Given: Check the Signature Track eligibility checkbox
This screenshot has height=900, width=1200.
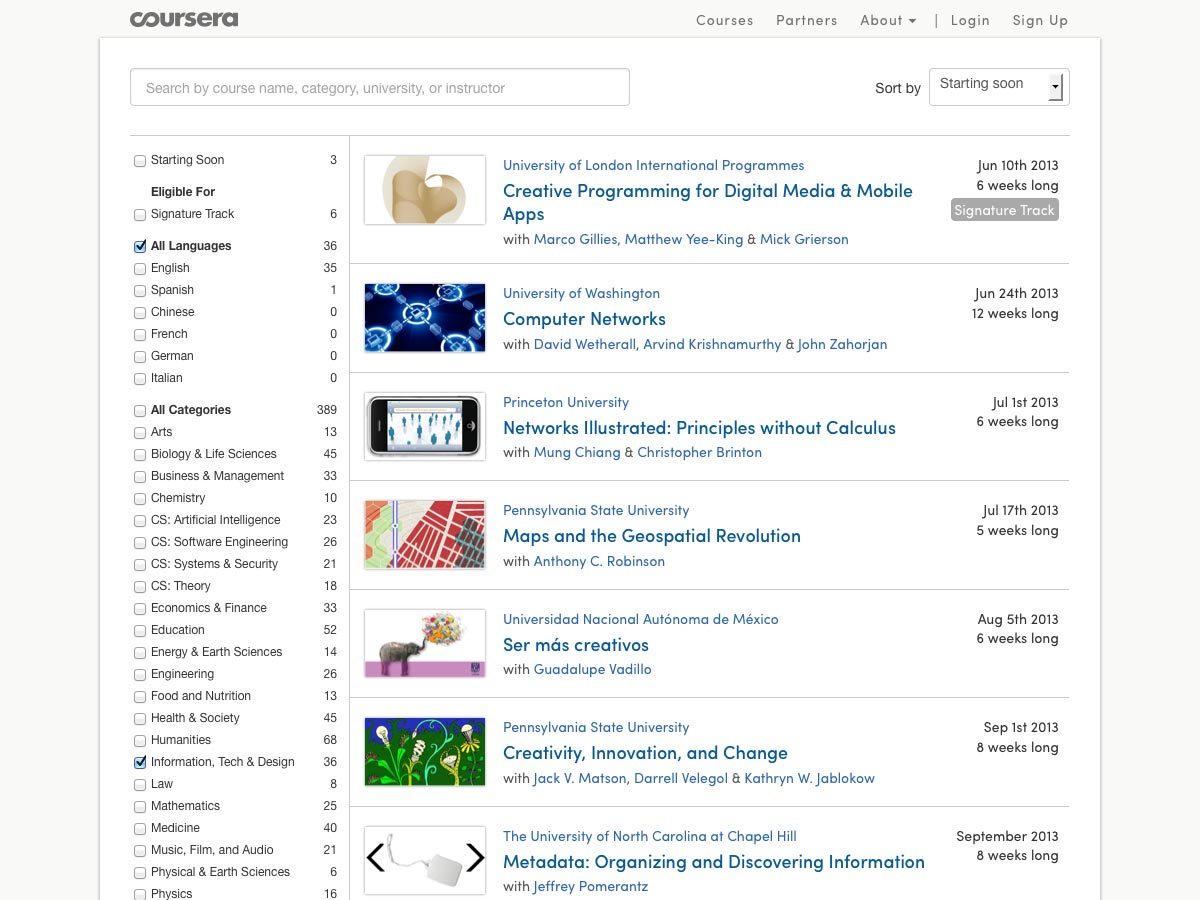Looking at the screenshot, I should pyautogui.click(x=140, y=215).
